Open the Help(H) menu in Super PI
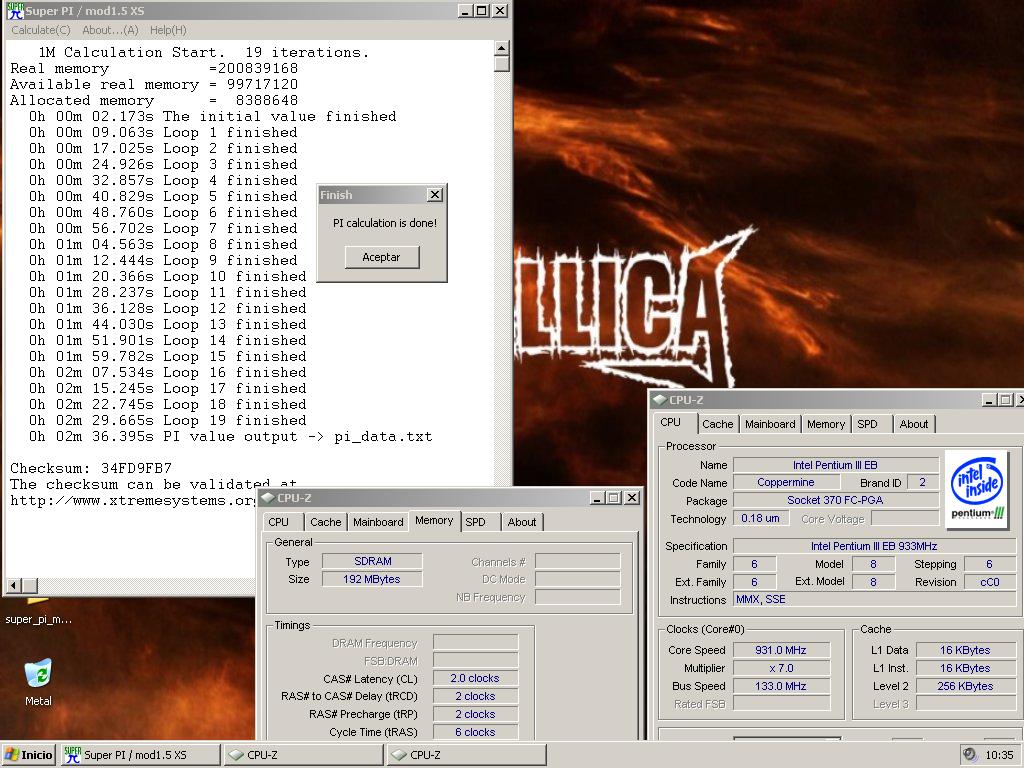 pos(168,30)
